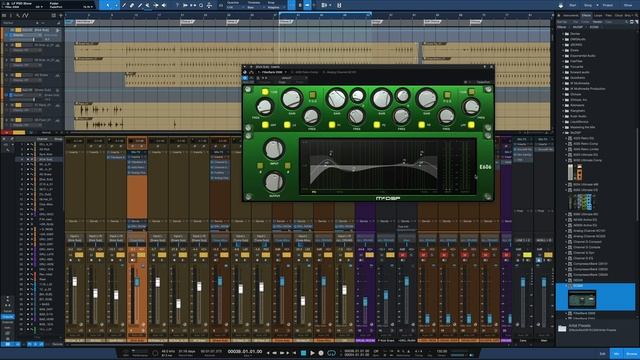Click the Song page button
The height and width of the screenshot is (360, 640).
[x=588, y=5]
